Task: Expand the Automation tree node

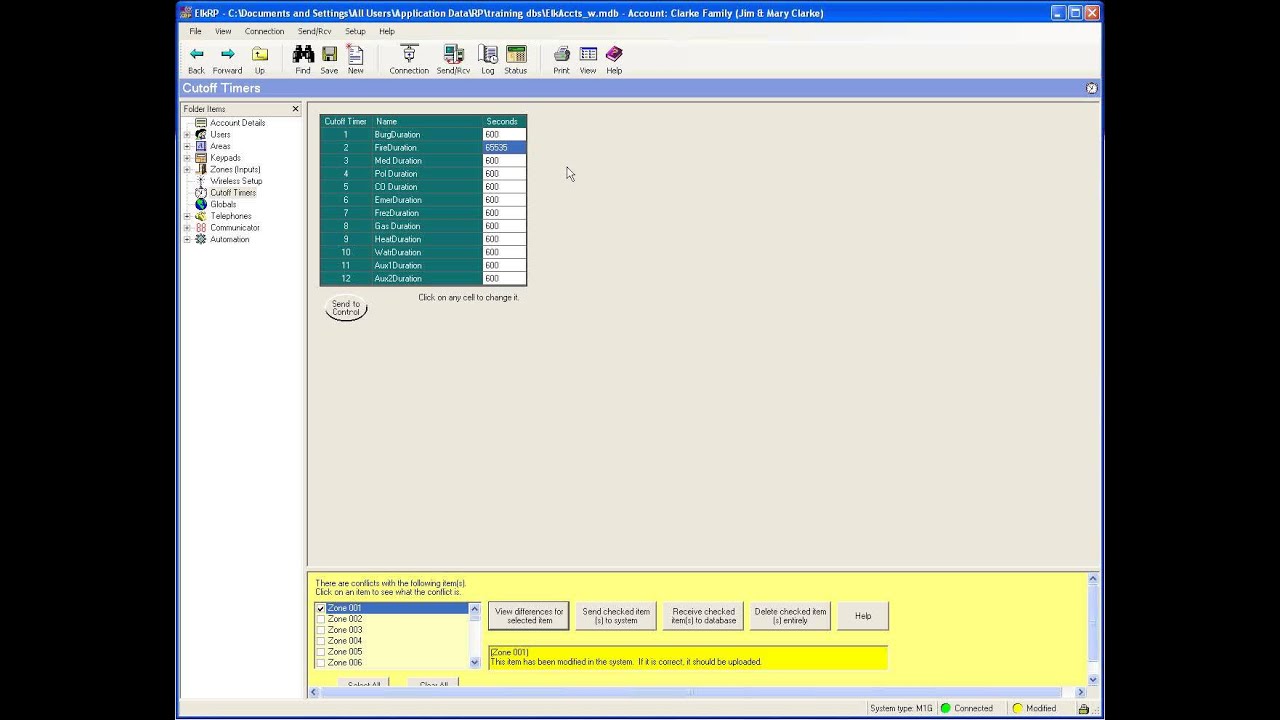Action: [x=187, y=239]
